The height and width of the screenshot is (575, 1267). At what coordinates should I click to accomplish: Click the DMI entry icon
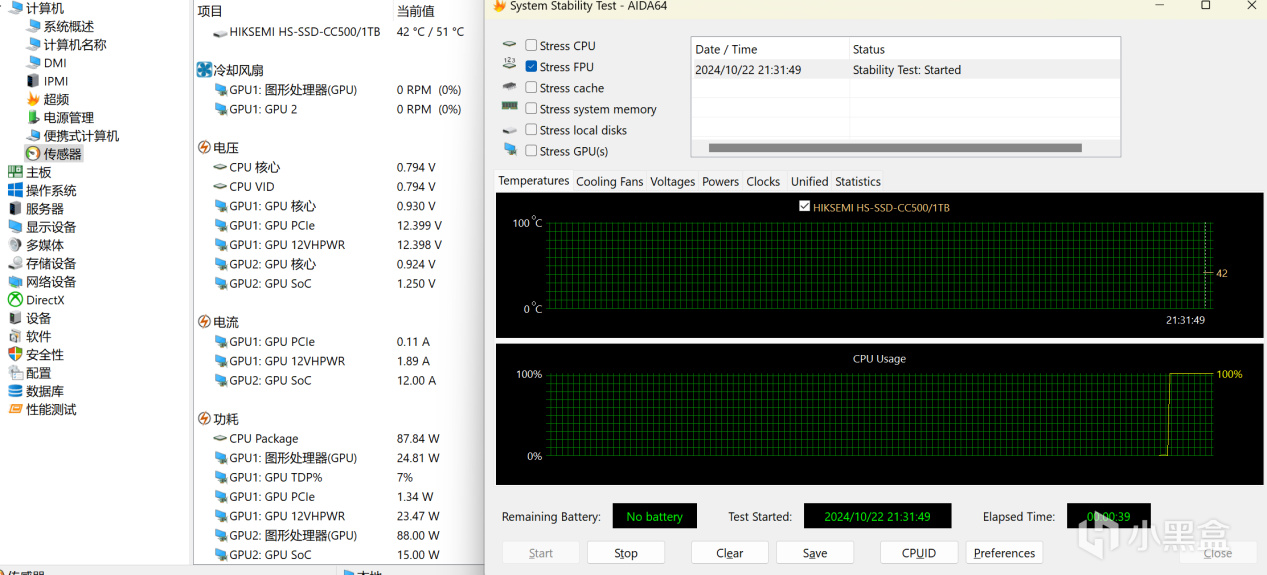[x=34, y=63]
